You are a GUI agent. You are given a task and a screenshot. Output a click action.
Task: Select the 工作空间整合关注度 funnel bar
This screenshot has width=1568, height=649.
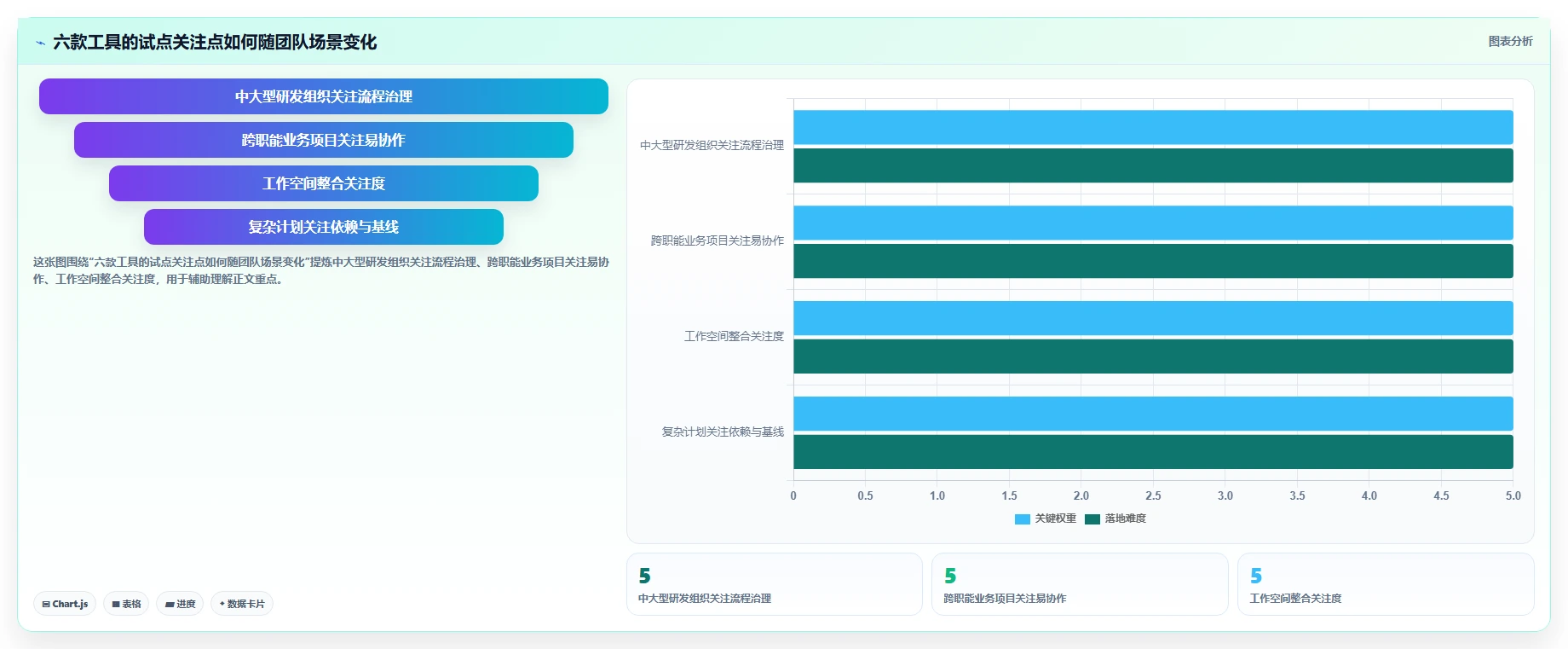pyautogui.click(x=324, y=183)
